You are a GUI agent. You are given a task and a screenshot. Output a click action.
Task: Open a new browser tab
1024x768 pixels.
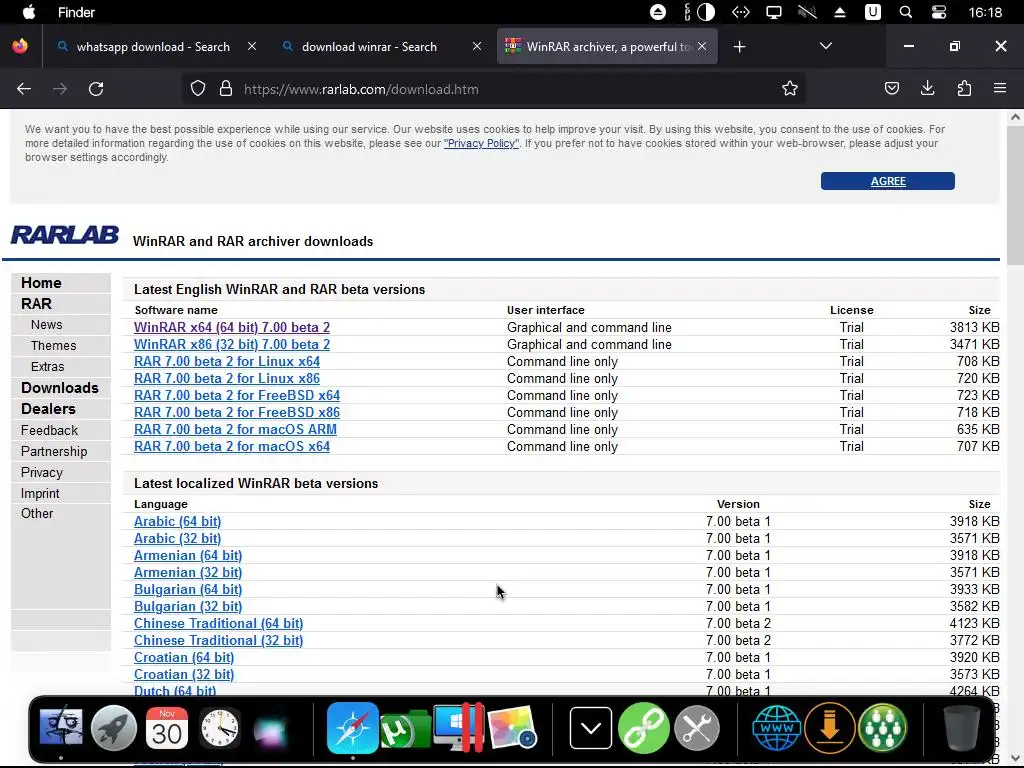(739, 46)
